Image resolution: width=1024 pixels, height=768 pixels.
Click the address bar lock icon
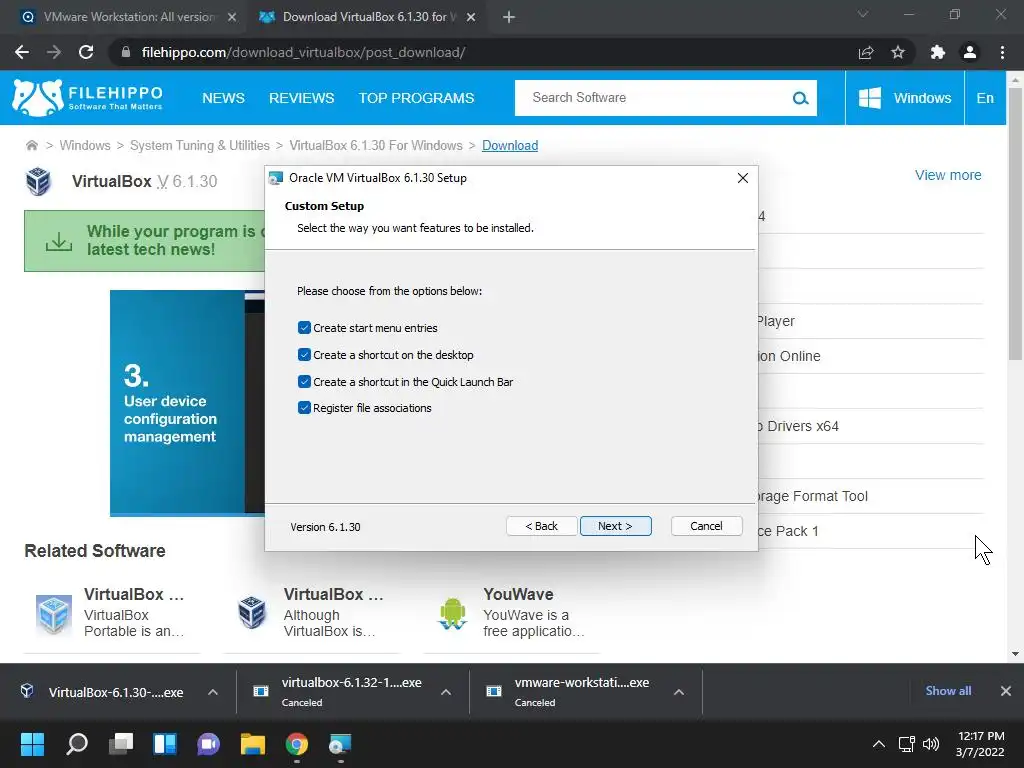coord(125,52)
